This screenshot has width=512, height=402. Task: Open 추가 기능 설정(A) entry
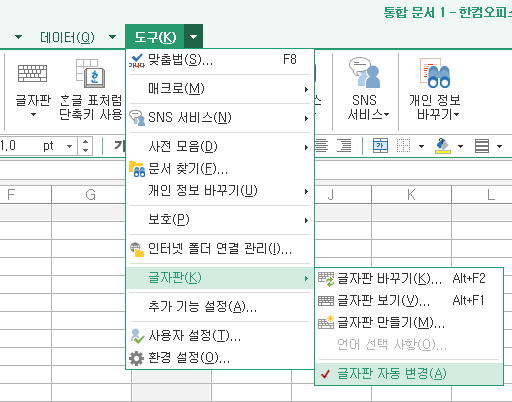[x=220, y=307]
